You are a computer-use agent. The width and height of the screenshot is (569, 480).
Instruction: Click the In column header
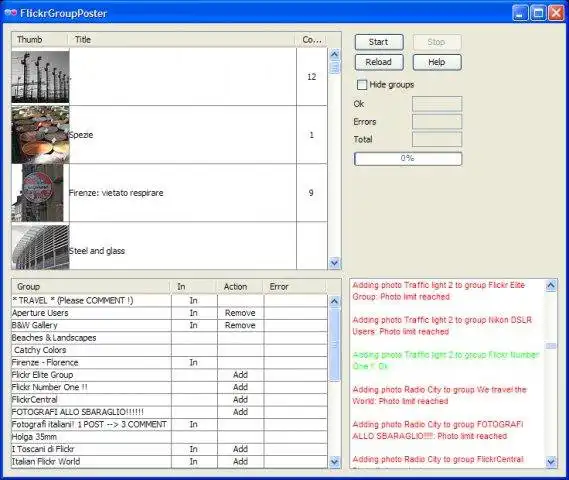coord(193,287)
